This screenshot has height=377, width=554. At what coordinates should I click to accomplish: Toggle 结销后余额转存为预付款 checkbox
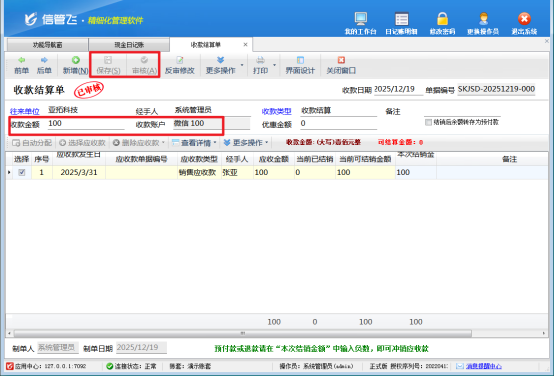point(429,122)
